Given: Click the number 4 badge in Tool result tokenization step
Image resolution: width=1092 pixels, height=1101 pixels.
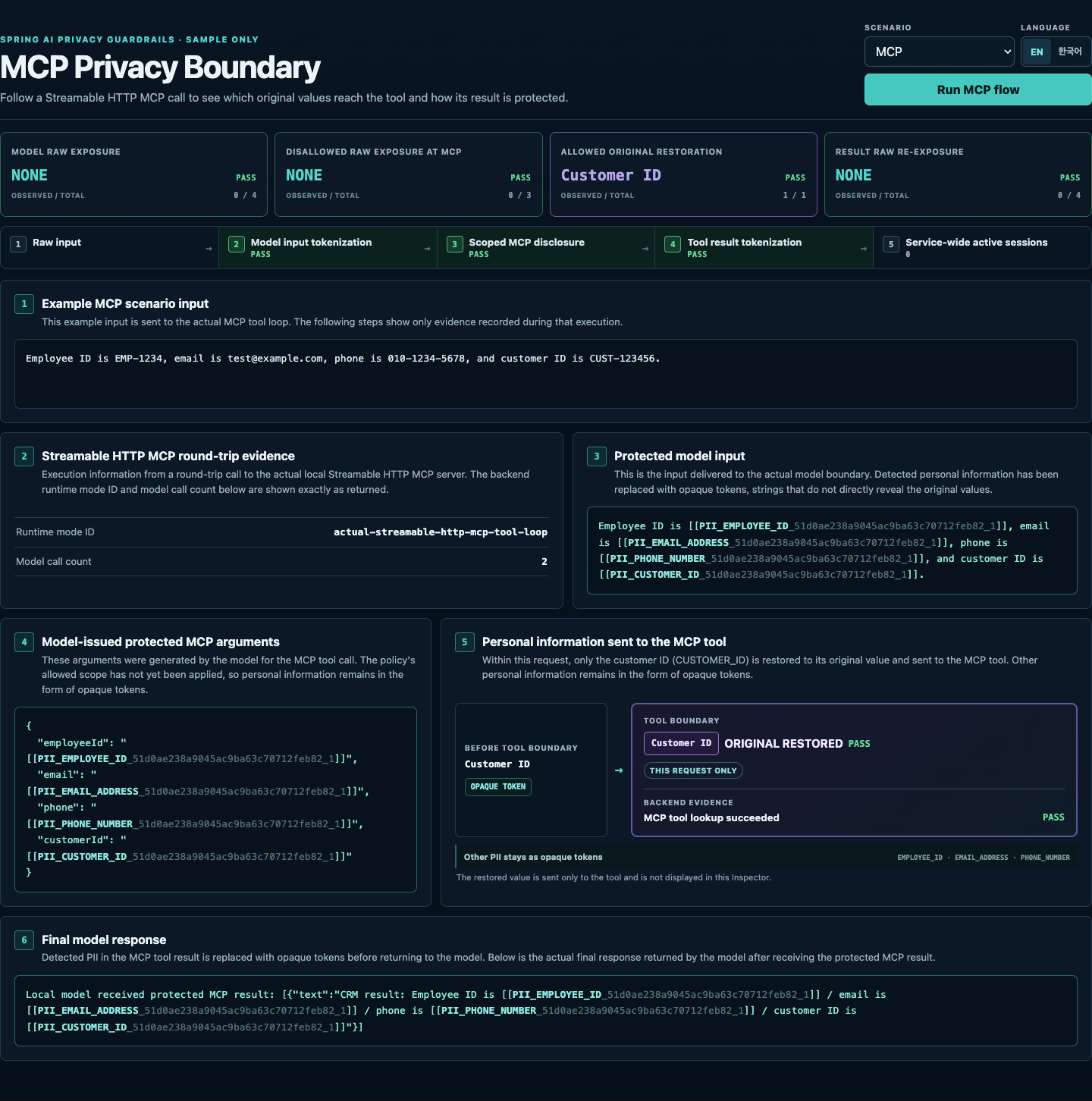Looking at the screenshot, I should pos(673,244).
